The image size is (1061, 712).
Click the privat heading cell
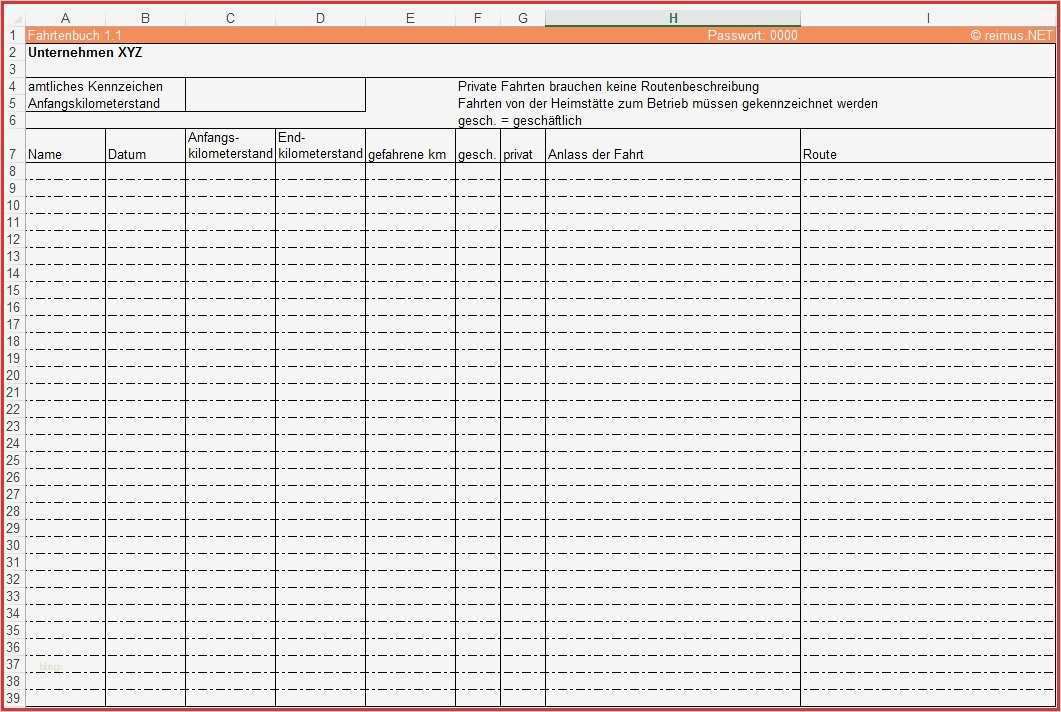(523, 146)
